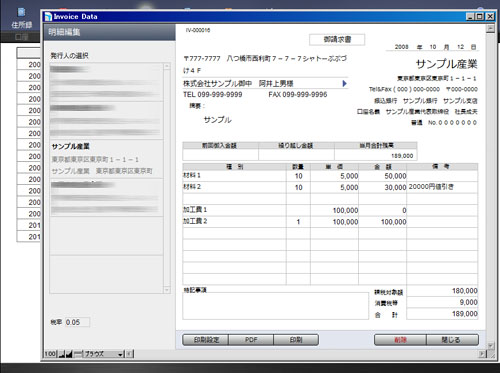Click the 30,000 amount cell for 材料2
The image size is (500, 373).
click(x=383, y=187)
